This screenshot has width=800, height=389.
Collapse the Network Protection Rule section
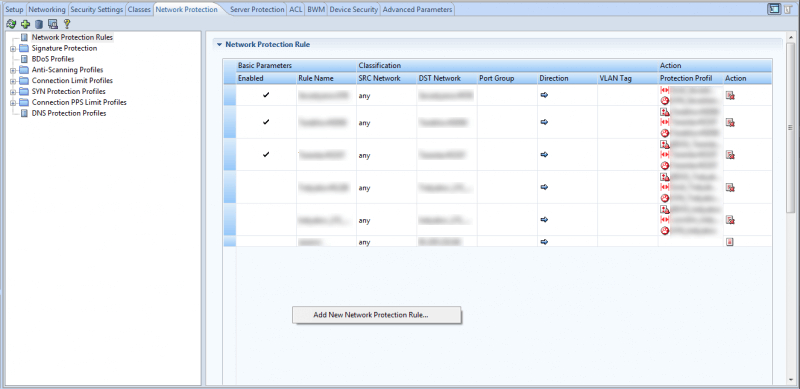219,44
